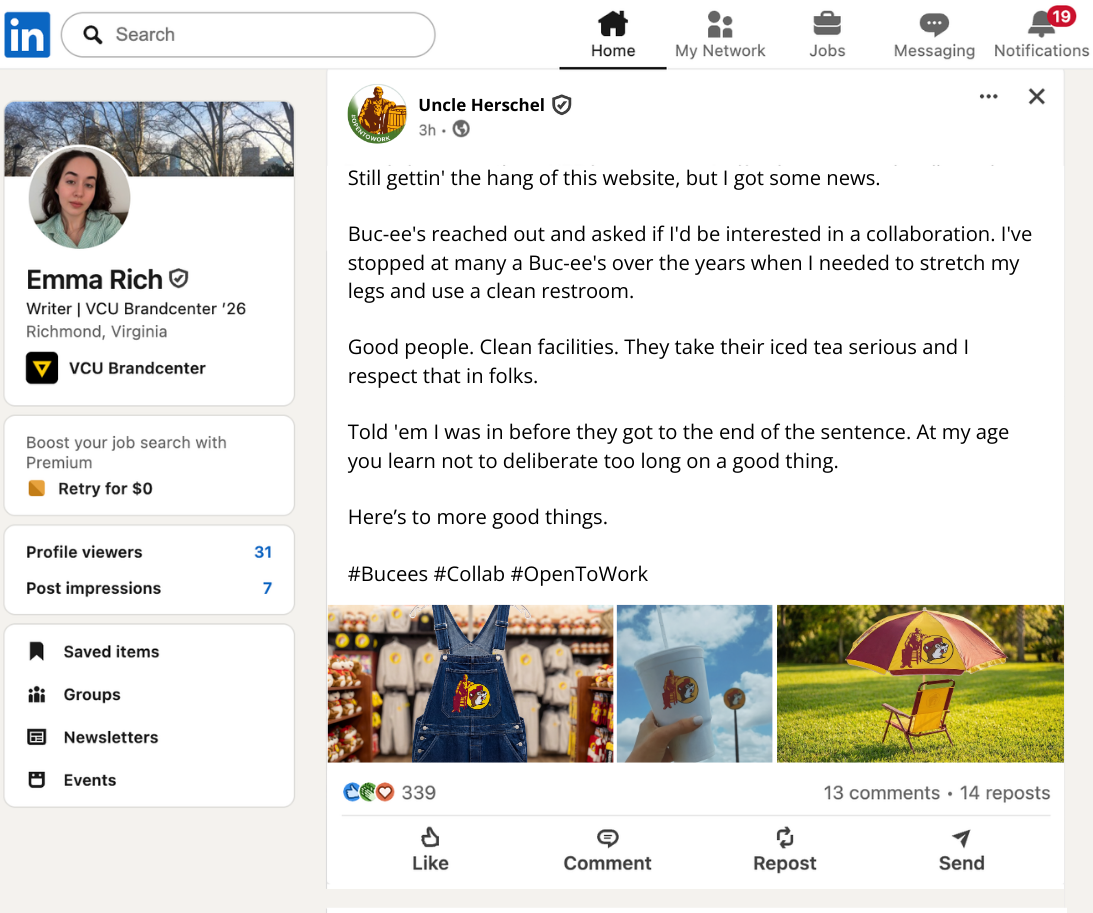Click Emma Rich's verification badge icon
Viewport: 1093px width, 913px height.
[x=179, y=279]
